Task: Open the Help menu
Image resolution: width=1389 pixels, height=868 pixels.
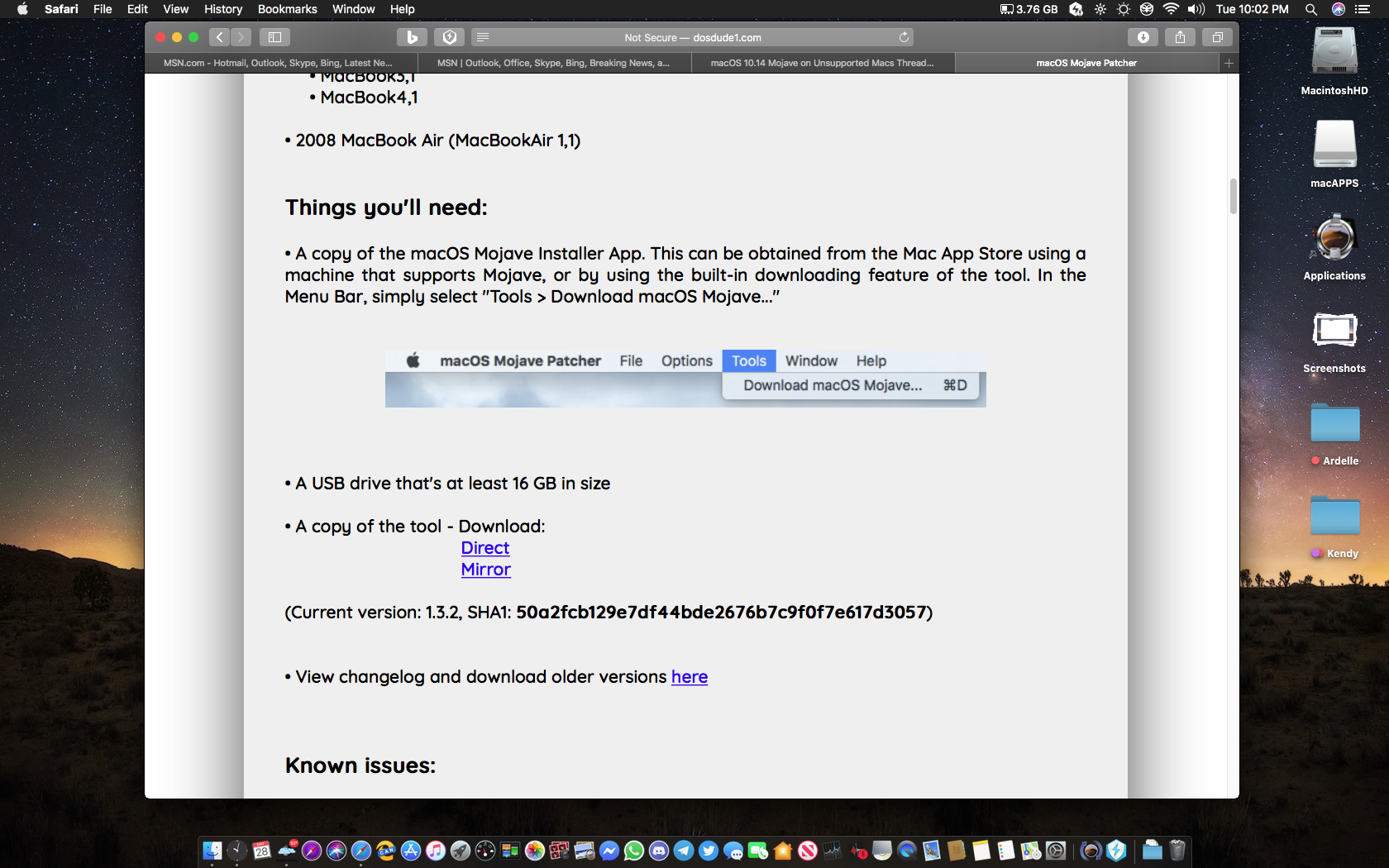Action: point(403,9)
